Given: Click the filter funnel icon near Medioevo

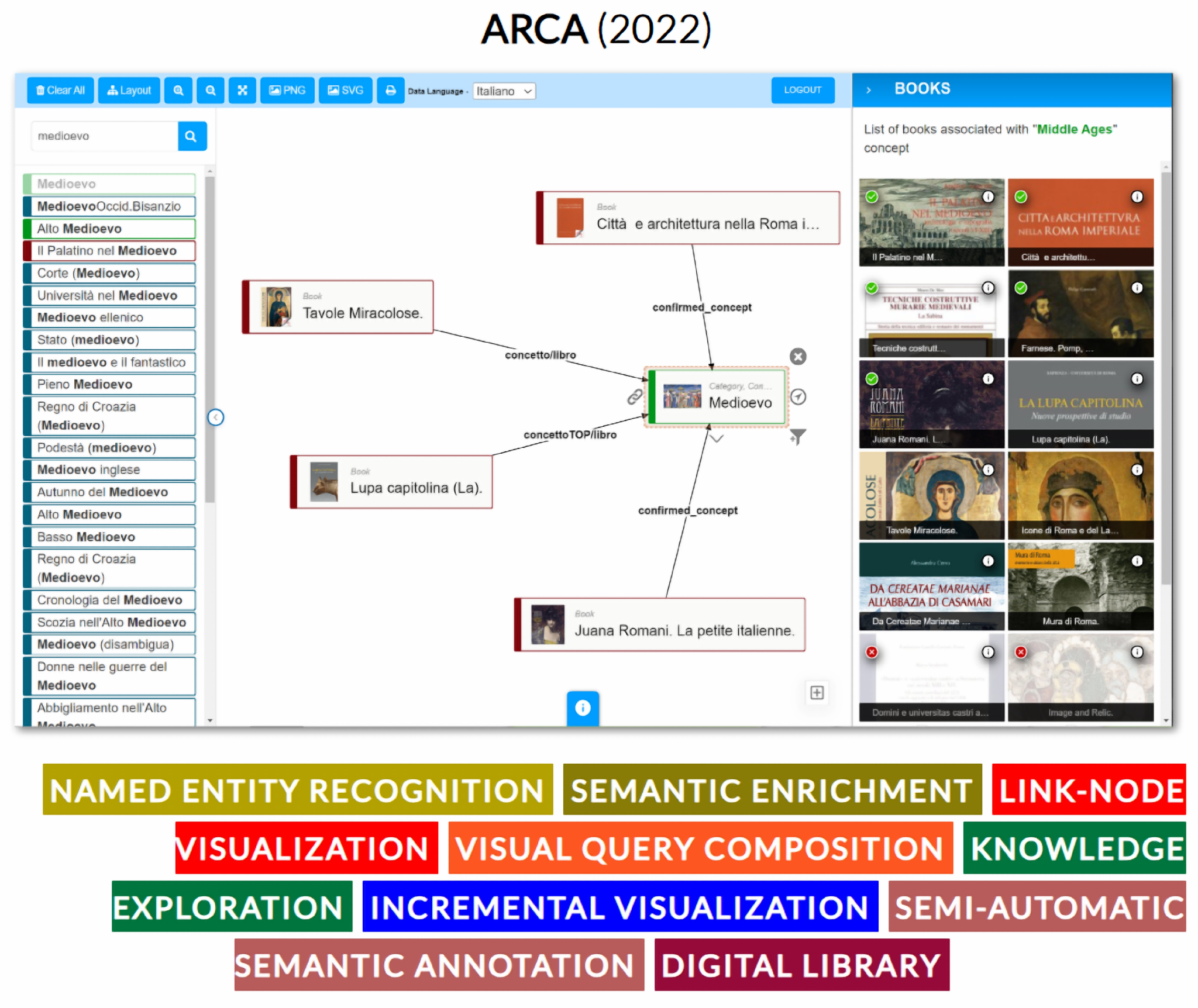Looking at the screenshot, I should [798, 437].
